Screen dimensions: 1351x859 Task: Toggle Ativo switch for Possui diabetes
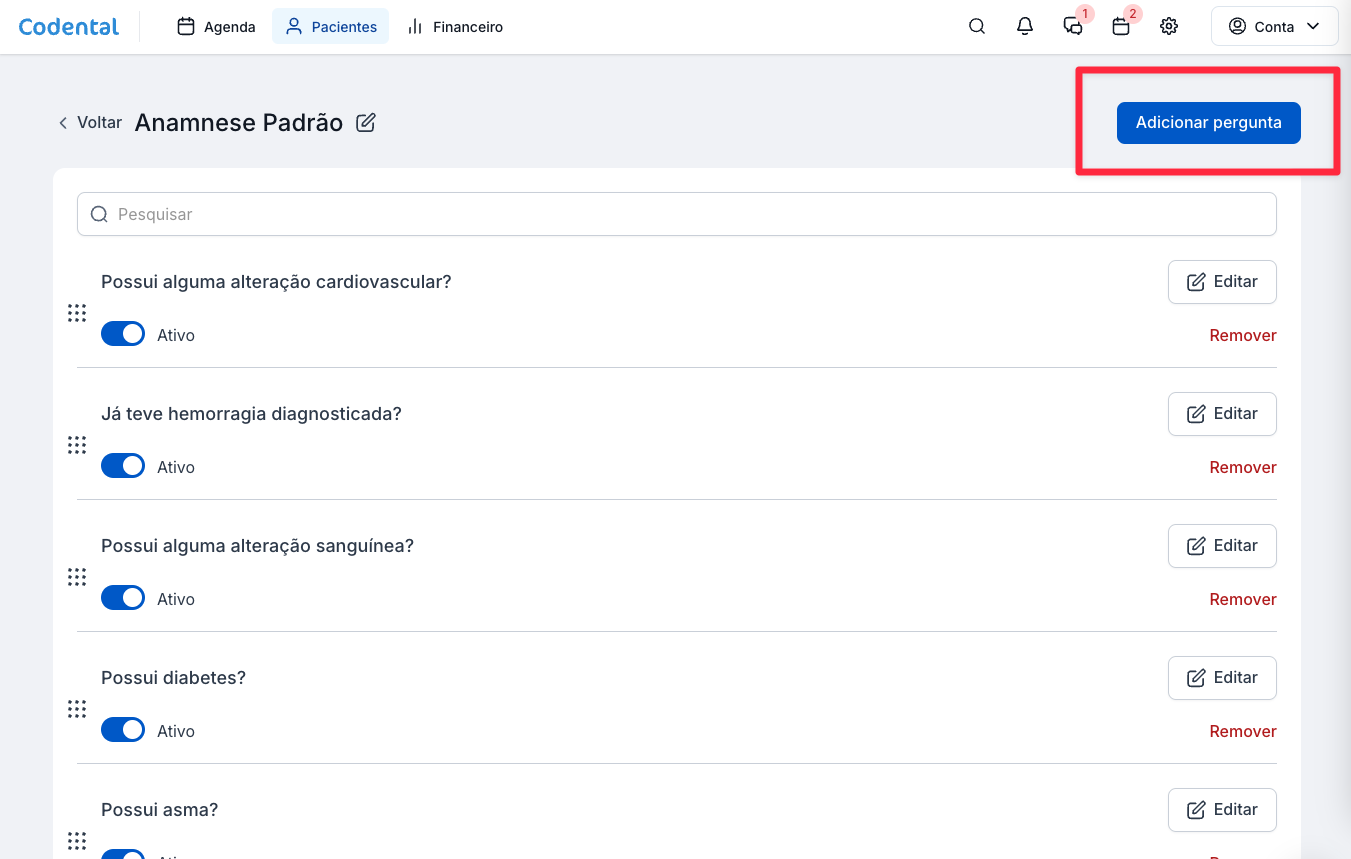point(123,731)
